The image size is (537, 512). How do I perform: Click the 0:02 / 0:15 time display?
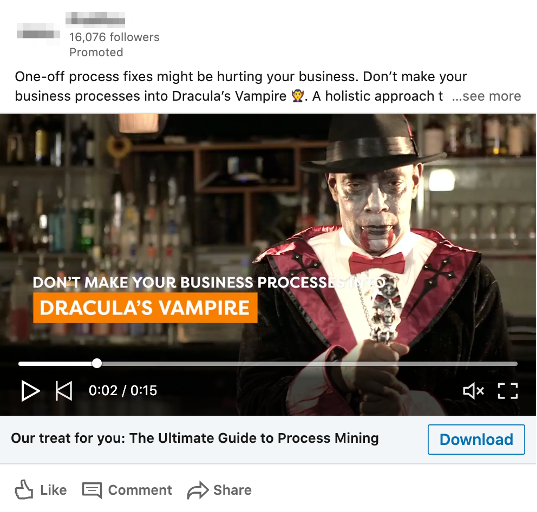[123, 390]
